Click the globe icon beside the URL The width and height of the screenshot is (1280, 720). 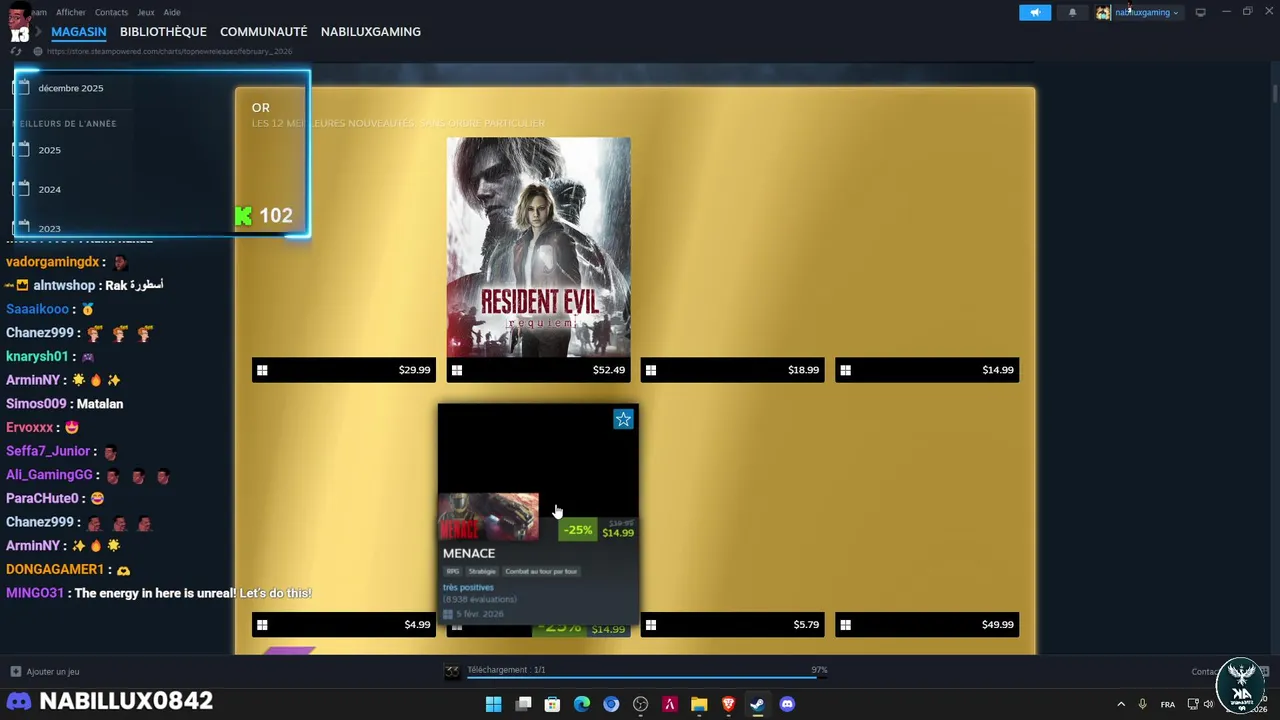38,51
